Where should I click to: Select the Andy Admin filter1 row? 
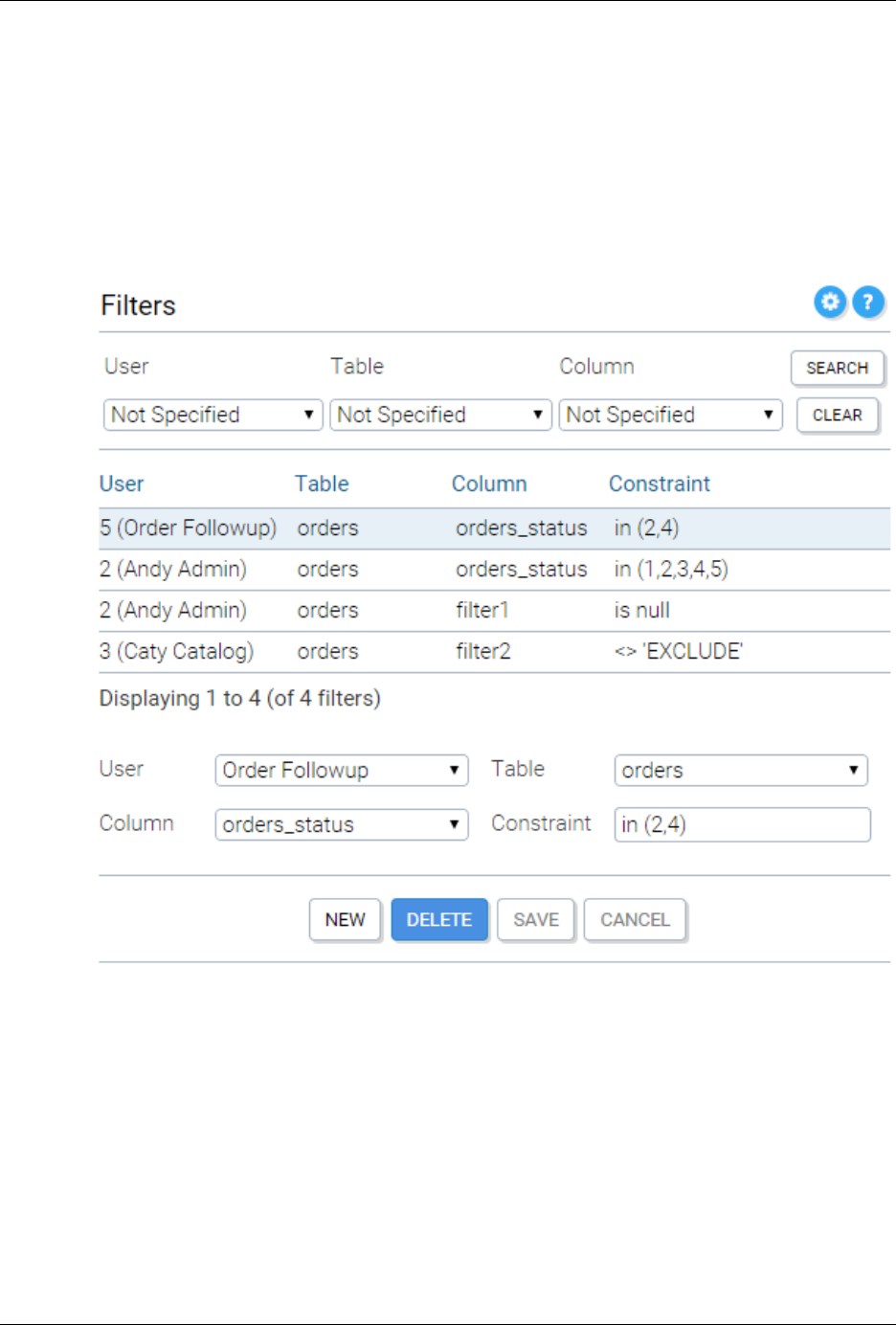pos(383,611)
